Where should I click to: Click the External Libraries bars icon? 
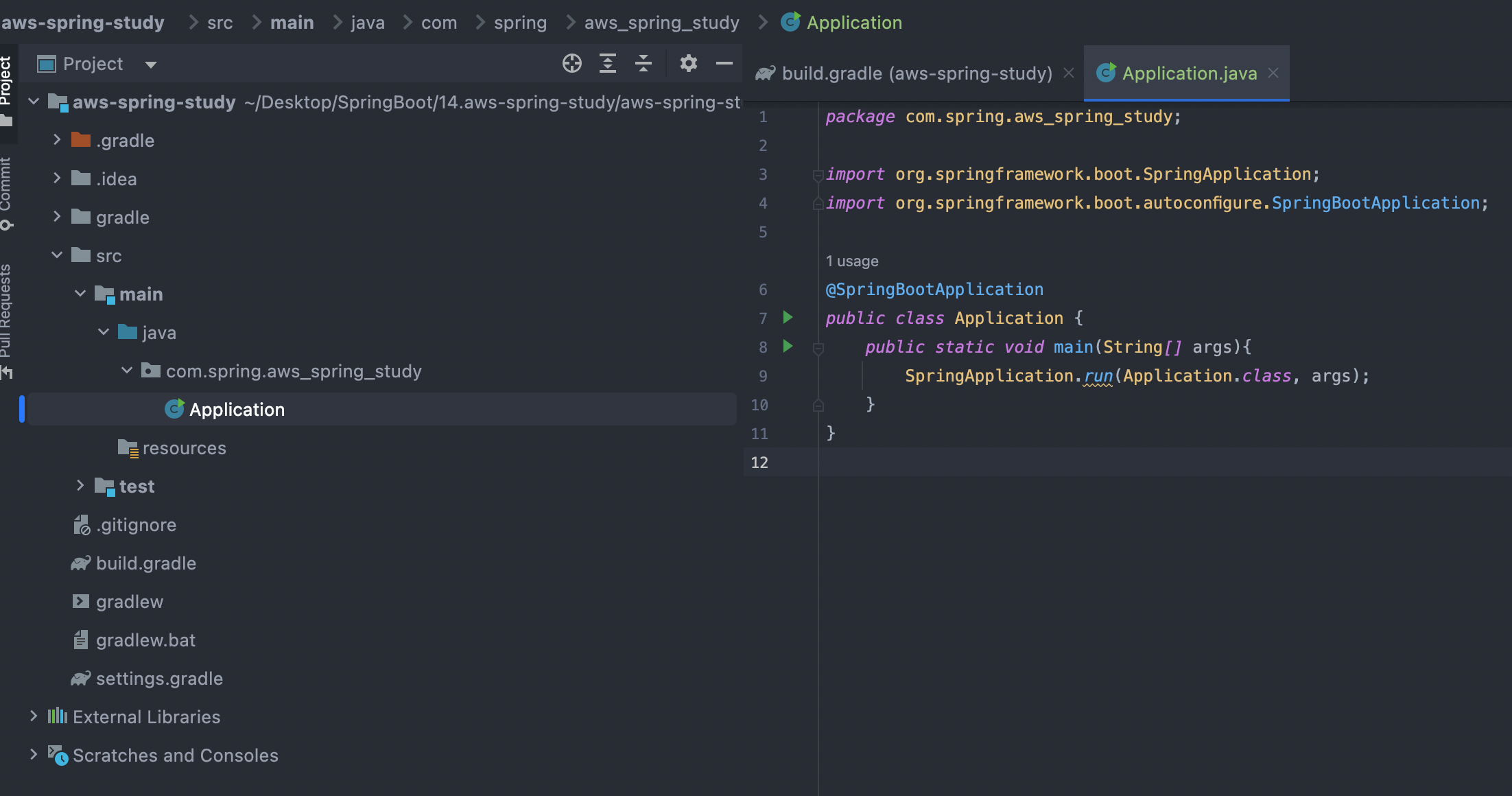coord(58,716)
